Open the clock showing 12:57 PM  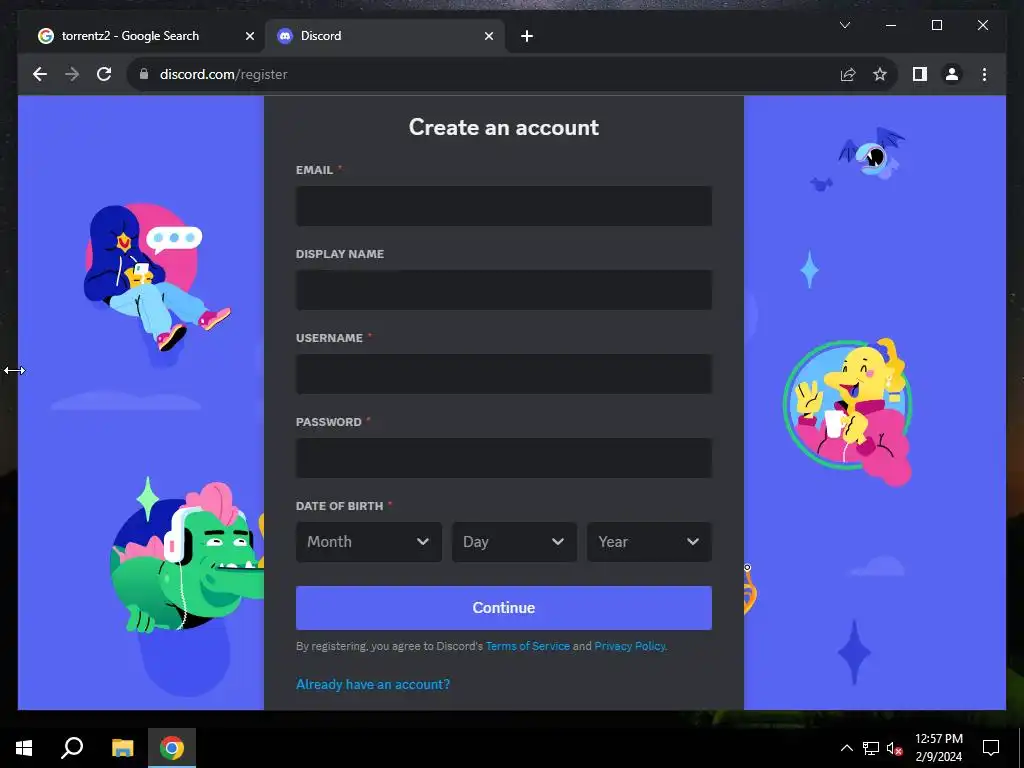coord(938,748)
